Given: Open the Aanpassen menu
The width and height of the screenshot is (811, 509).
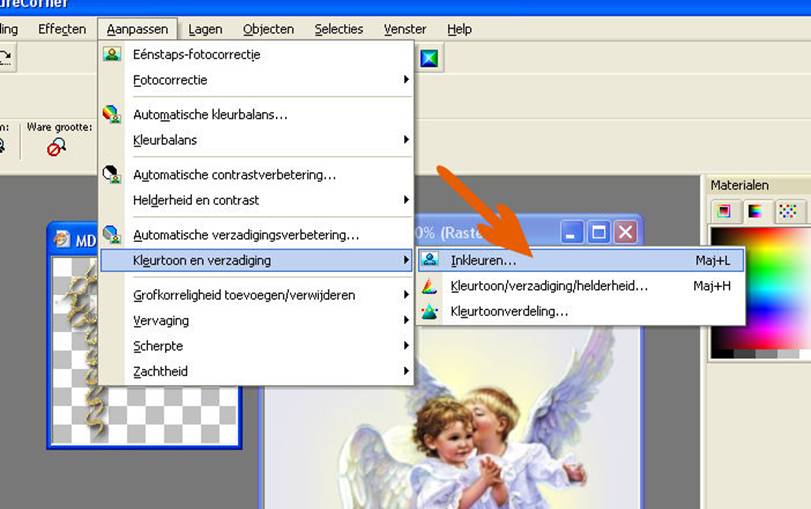Looking at the screenshot, I should pyautogui.click(x=137, y=29).
